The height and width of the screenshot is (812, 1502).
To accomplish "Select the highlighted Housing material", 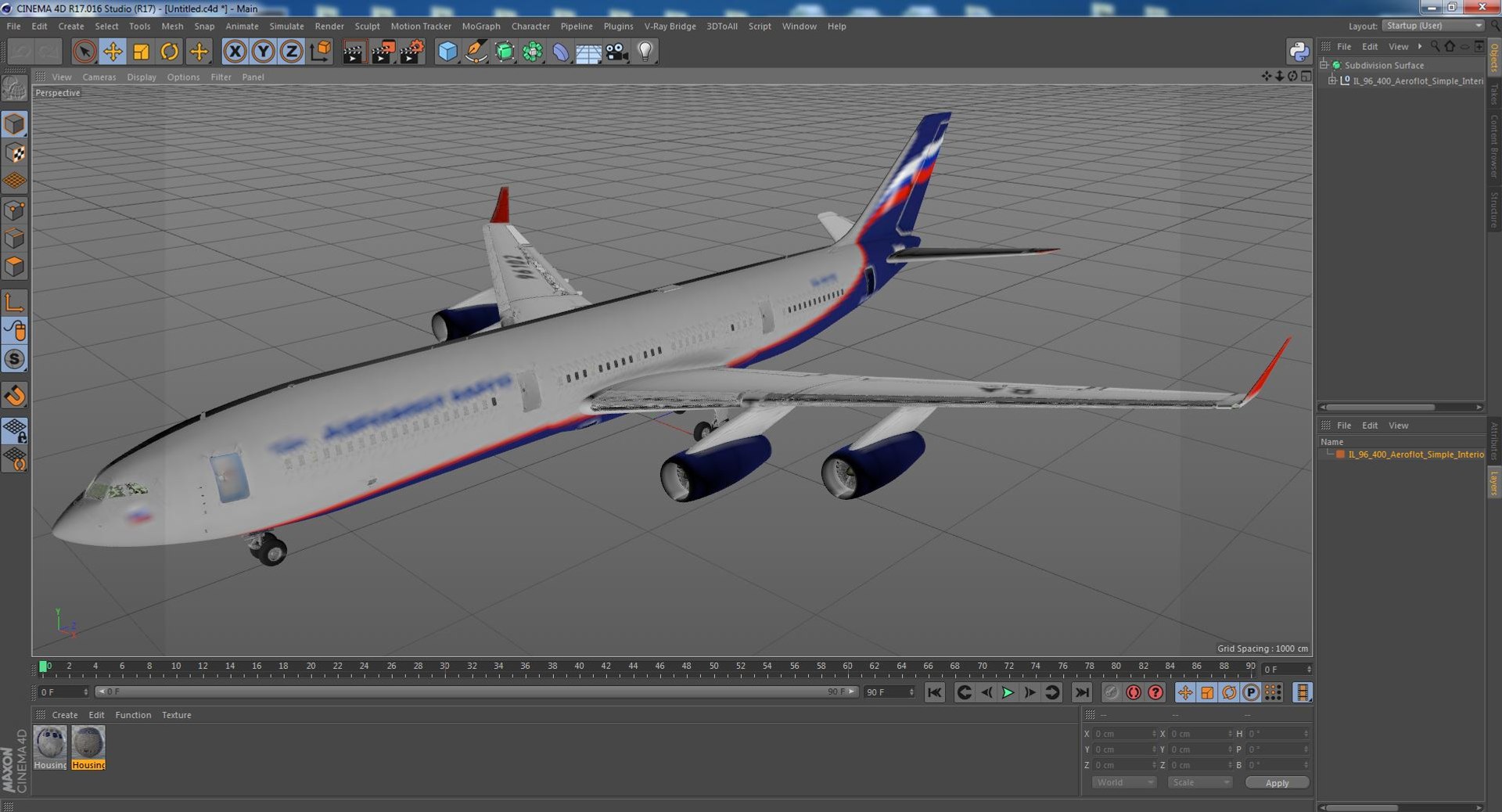I will [x=88, y=748].
